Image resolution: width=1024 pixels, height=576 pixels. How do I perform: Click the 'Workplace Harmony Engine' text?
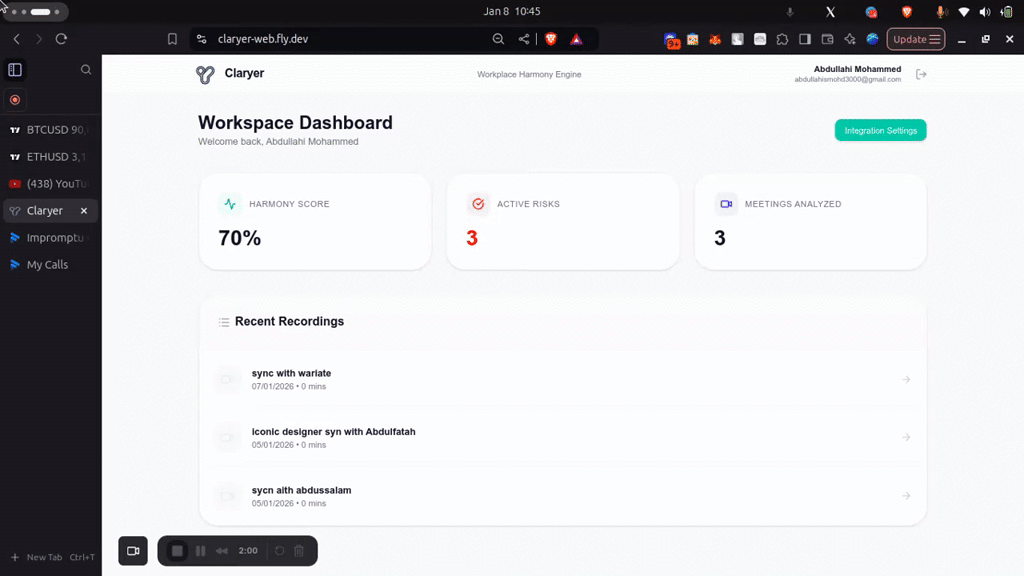pyautogui.click(x=529, y=74)
